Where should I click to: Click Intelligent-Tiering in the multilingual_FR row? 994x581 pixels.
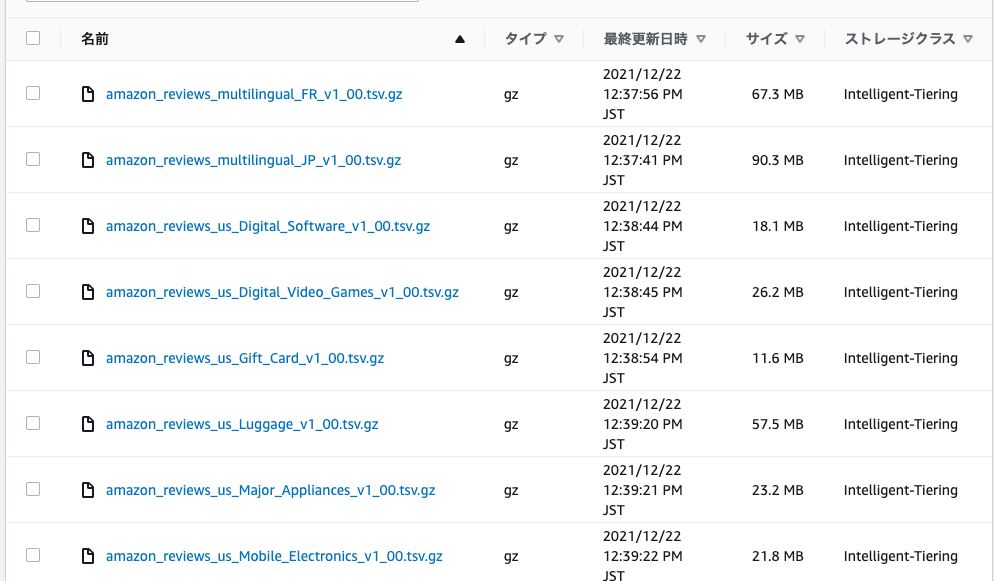tap(900, 94)
